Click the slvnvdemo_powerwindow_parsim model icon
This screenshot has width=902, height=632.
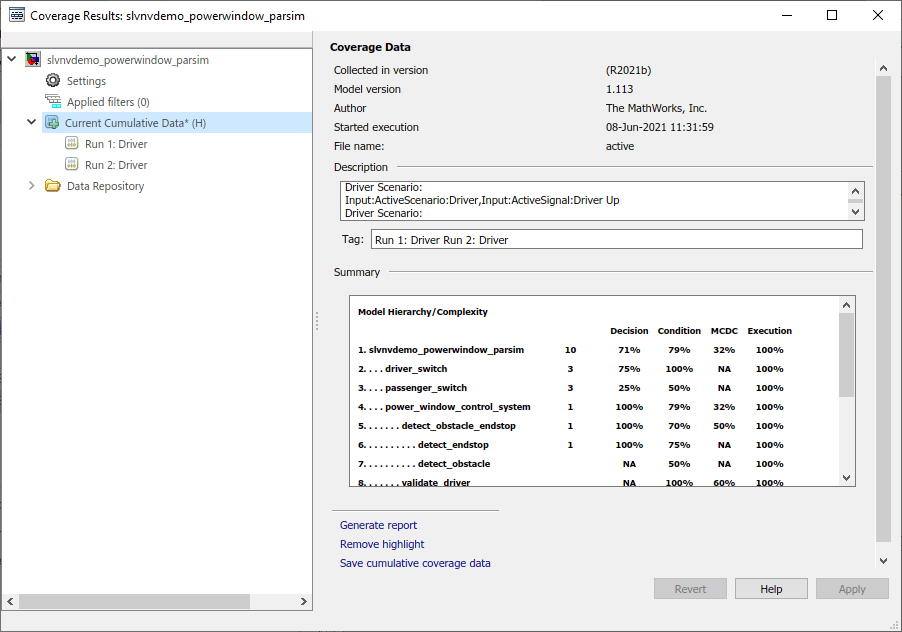[33, 60]
